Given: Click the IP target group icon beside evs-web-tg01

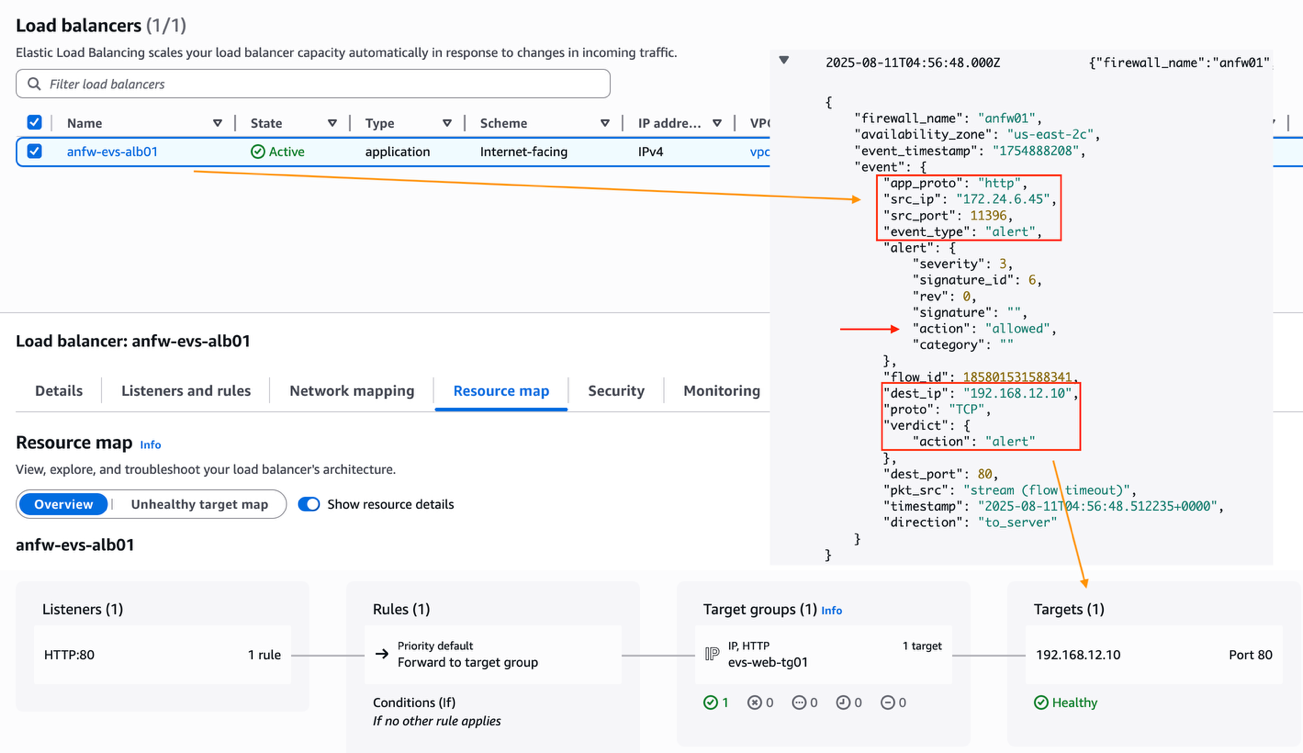Looking at the screenshot, I should tap(712, 654).
